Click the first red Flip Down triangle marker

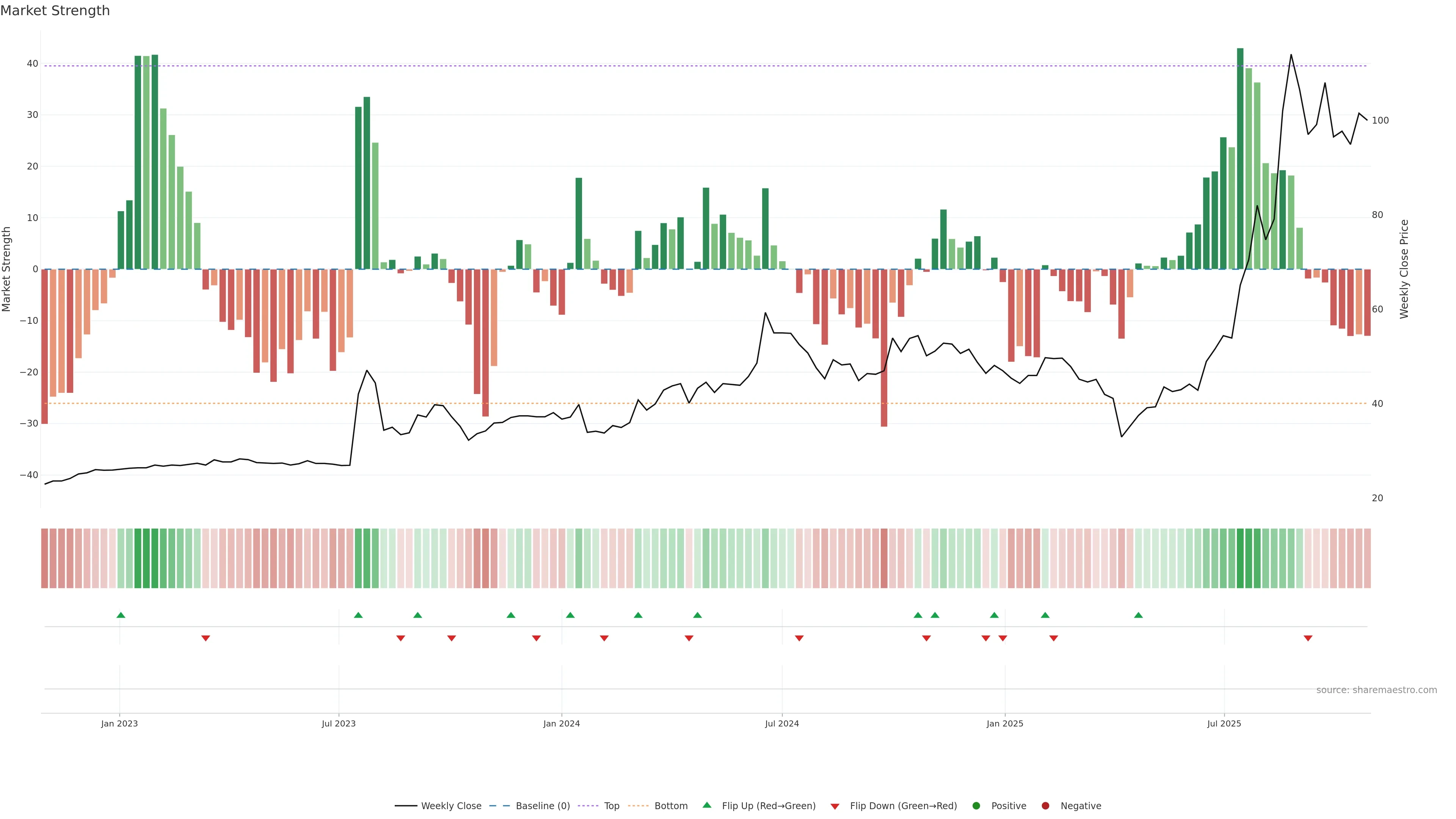pyautogui.click(x=206, y=638)
